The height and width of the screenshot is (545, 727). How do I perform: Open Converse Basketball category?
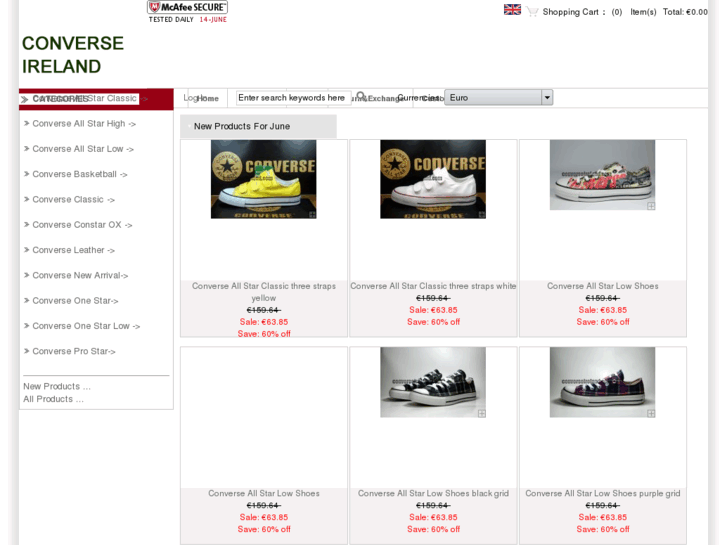click(79, 174)
